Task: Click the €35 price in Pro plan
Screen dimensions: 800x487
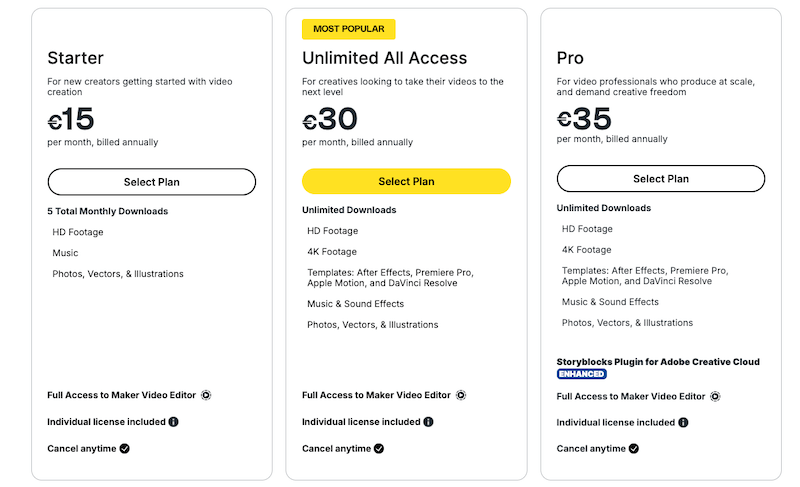Action: pos(584,119)
